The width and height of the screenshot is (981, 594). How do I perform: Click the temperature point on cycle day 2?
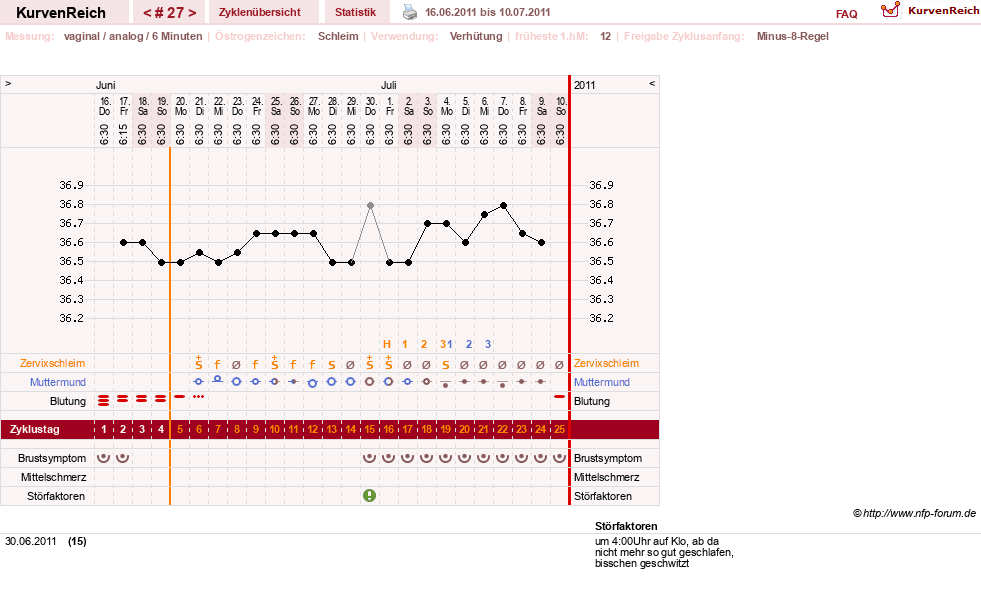123,242
